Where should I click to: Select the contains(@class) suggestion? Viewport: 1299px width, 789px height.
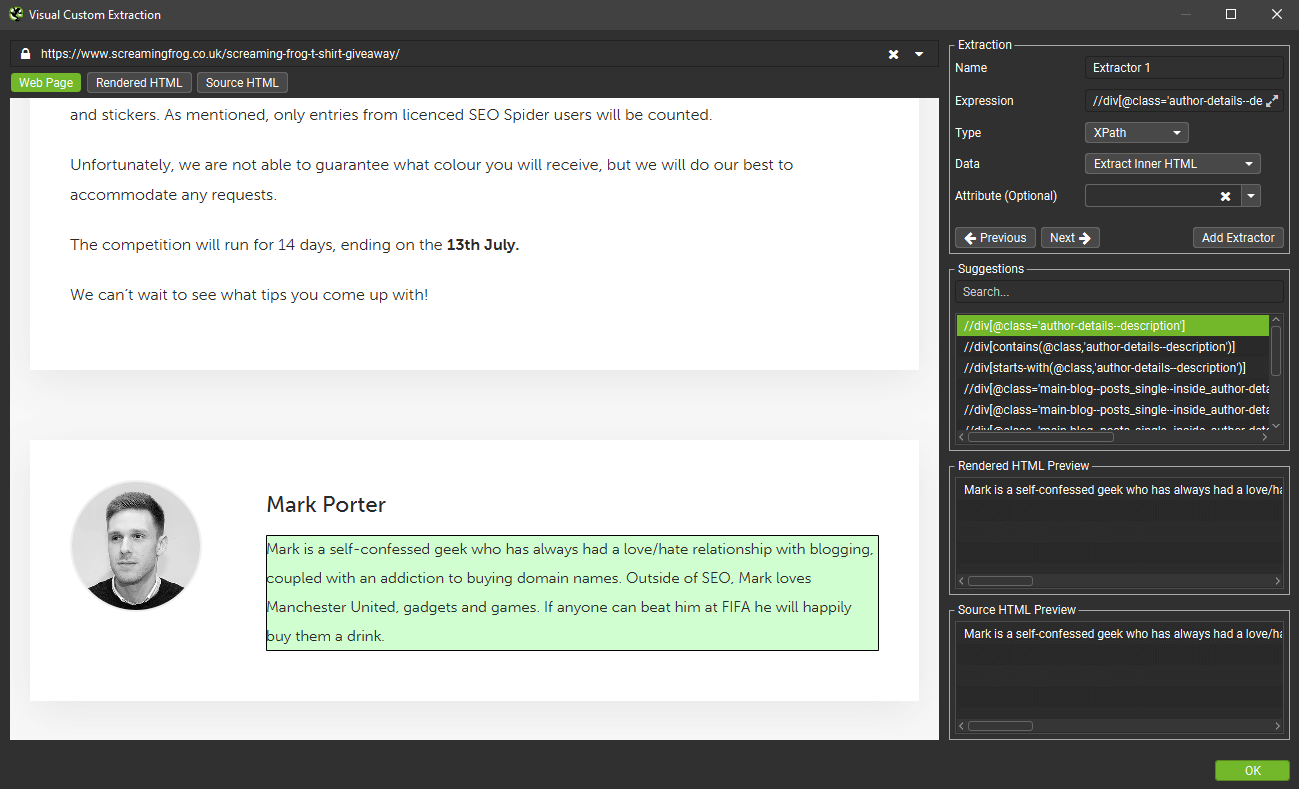click(x=1112, y=347)
